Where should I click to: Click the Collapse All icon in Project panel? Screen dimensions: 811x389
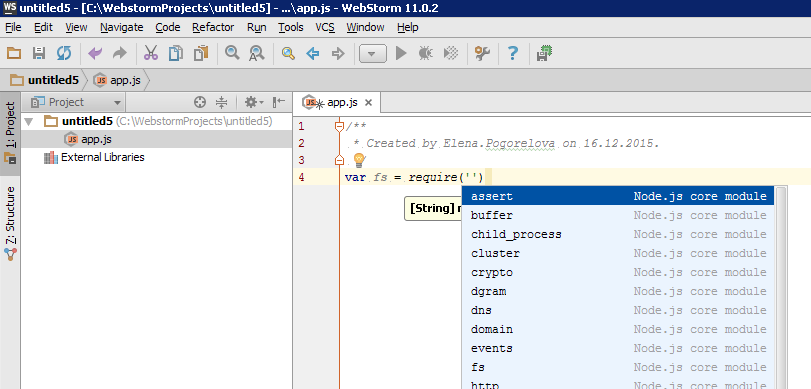[221, 102]
